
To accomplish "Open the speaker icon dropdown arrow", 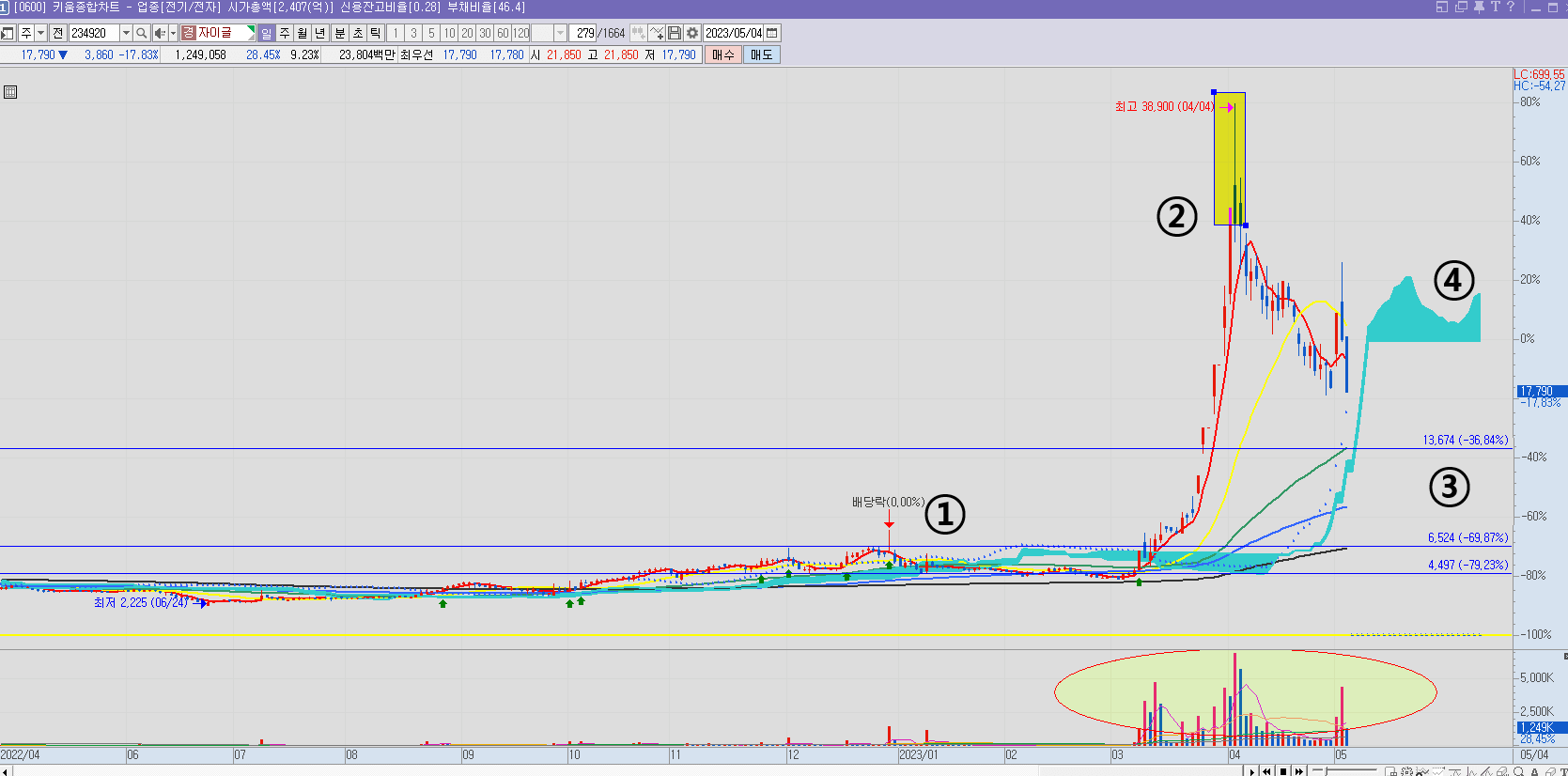I will click(x=173, y=33).
